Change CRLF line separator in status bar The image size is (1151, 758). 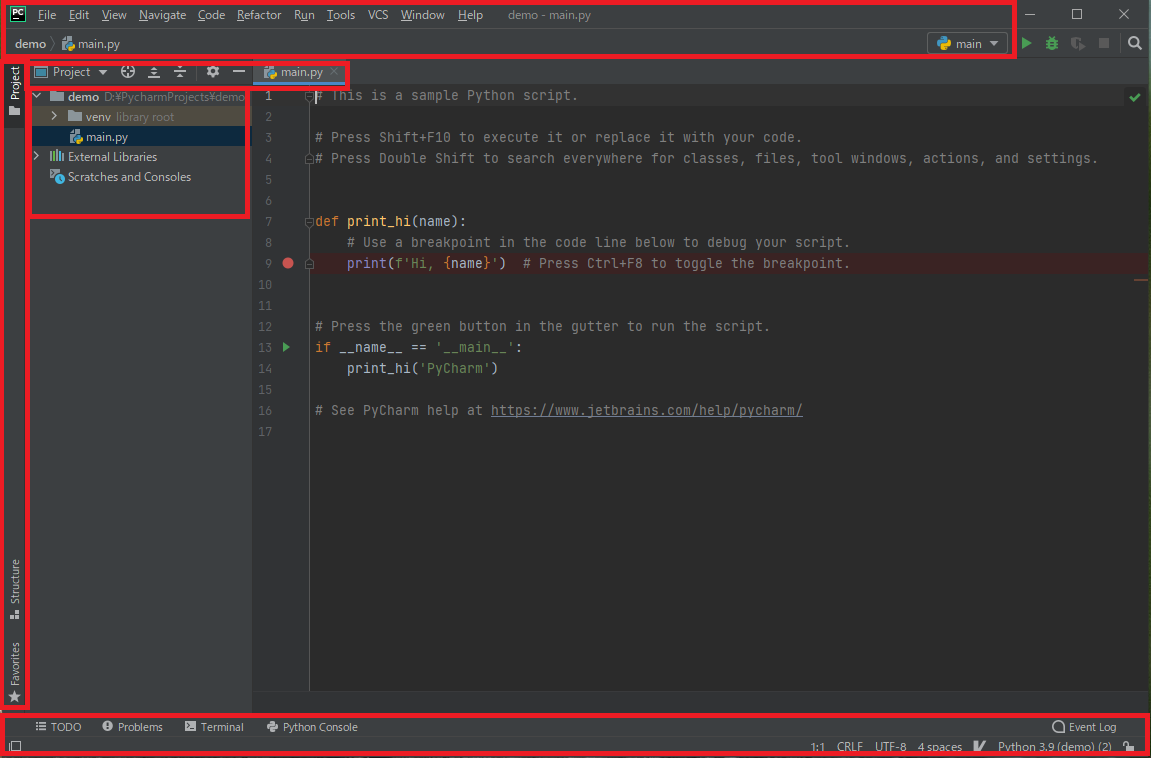(x=850, y=747)
